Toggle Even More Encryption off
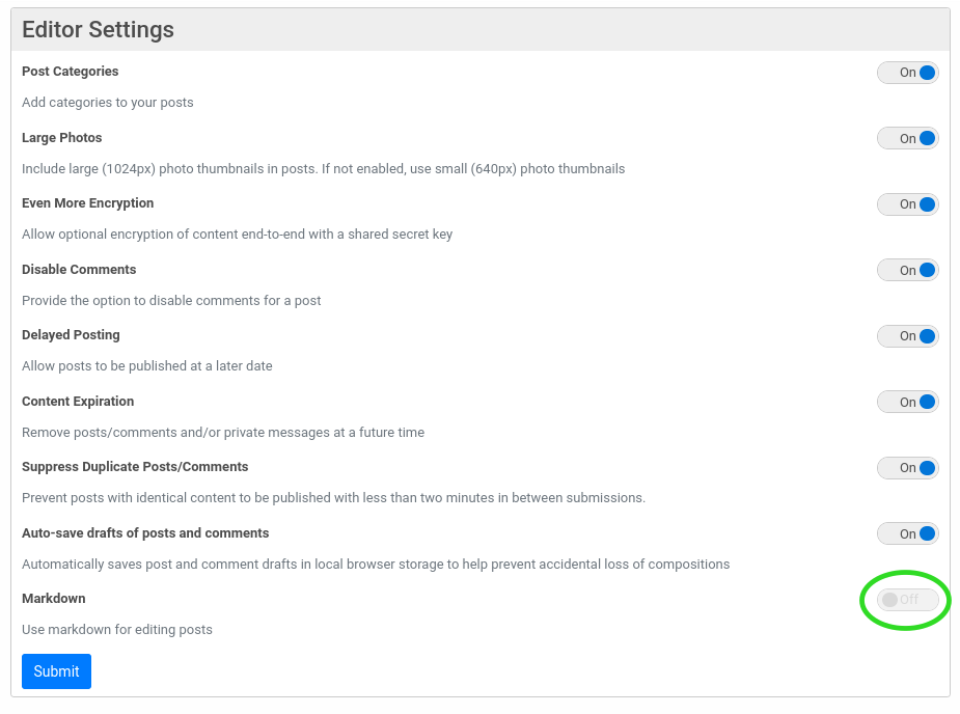 [907, 204]
